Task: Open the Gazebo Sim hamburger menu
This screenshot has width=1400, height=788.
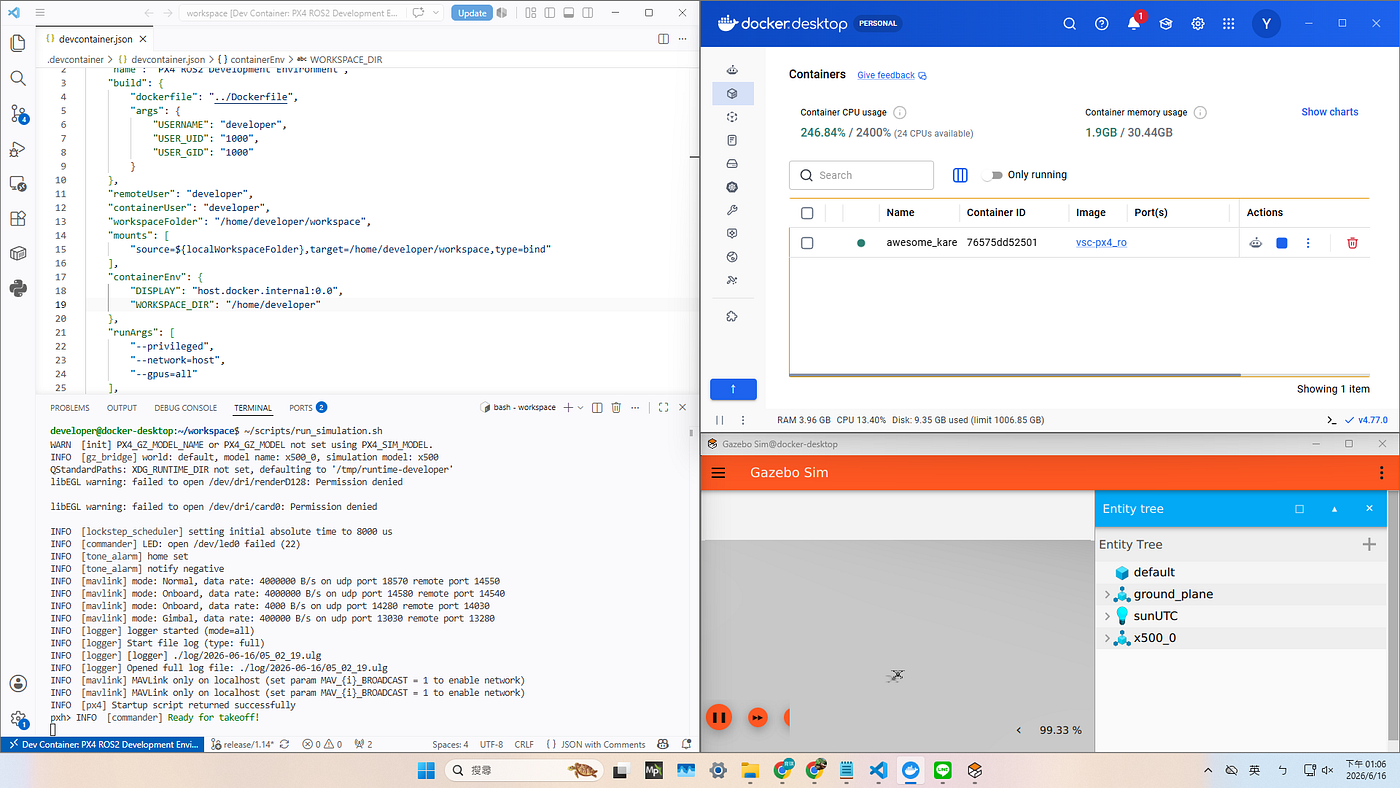Action: coord(718,473)
